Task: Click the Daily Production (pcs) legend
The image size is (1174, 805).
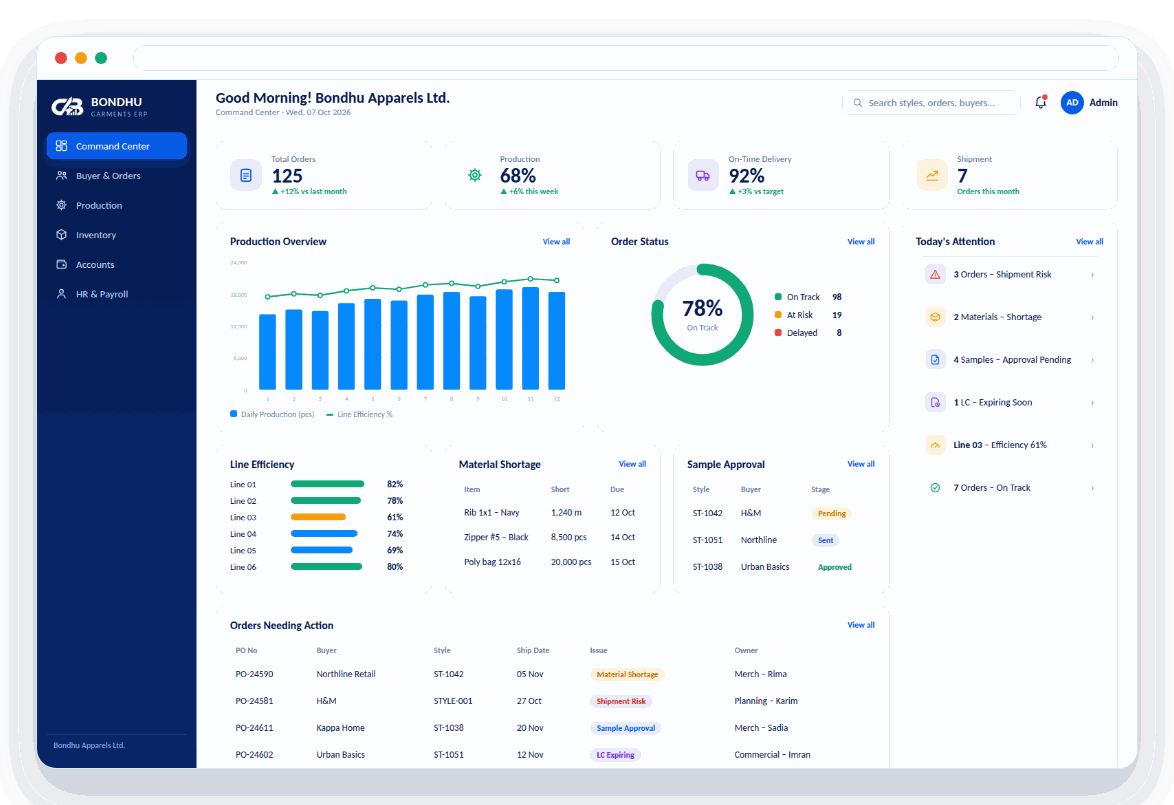Action: coord(273,414)
